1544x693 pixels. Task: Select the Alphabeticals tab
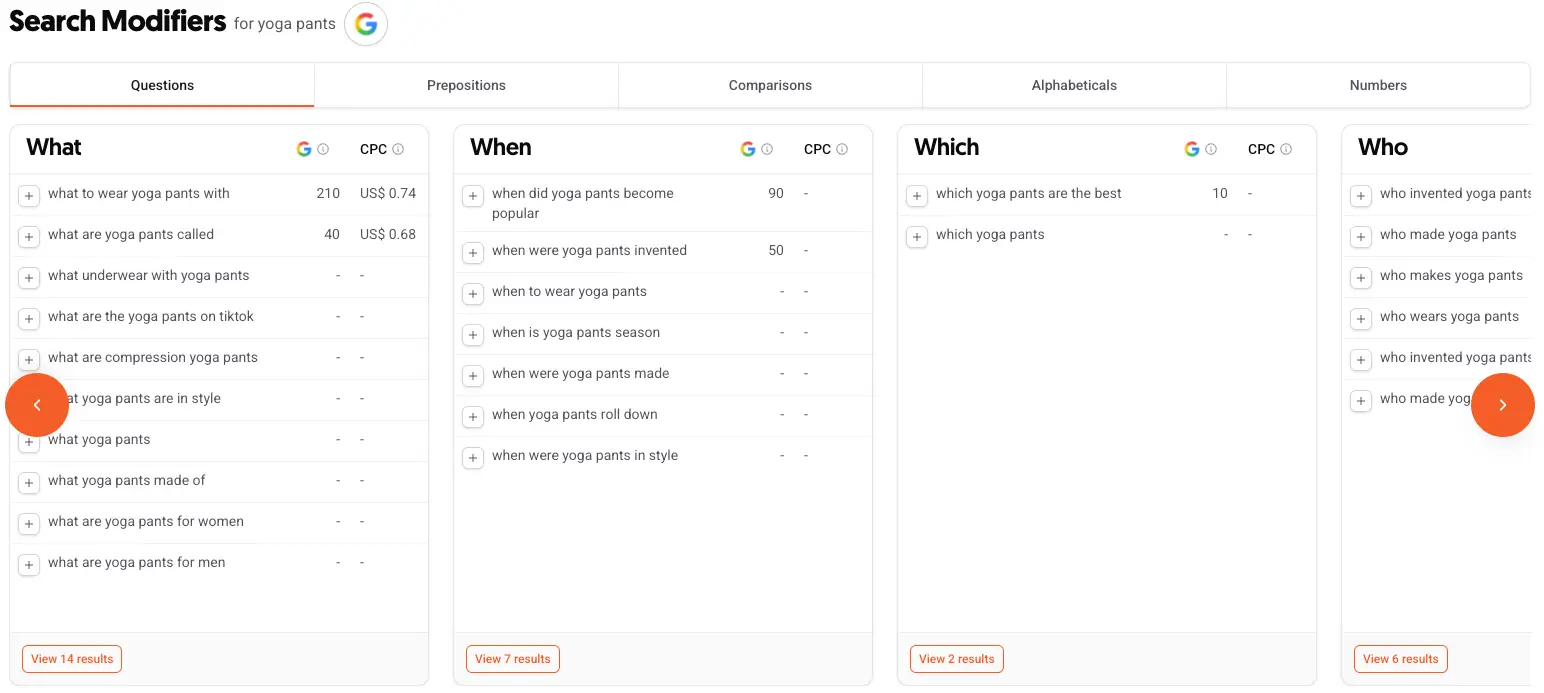coord(1074,85)
